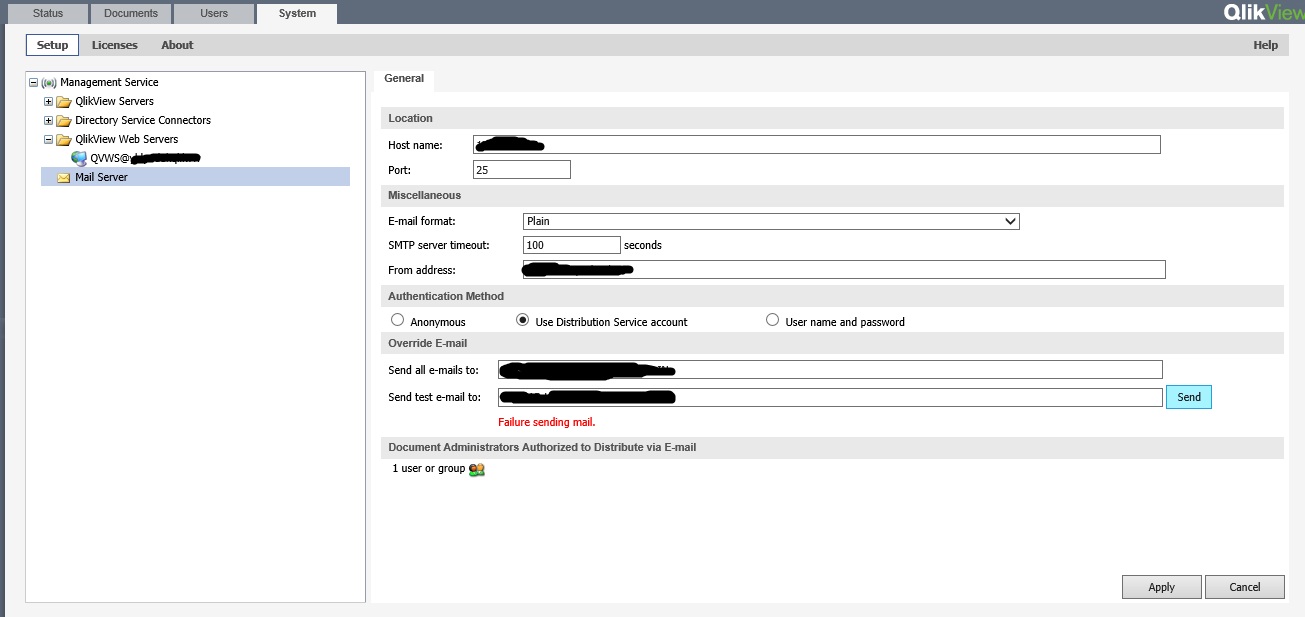Select the System tab
The width and height of the screenshot is (1305, 617).
click(297, 13)
